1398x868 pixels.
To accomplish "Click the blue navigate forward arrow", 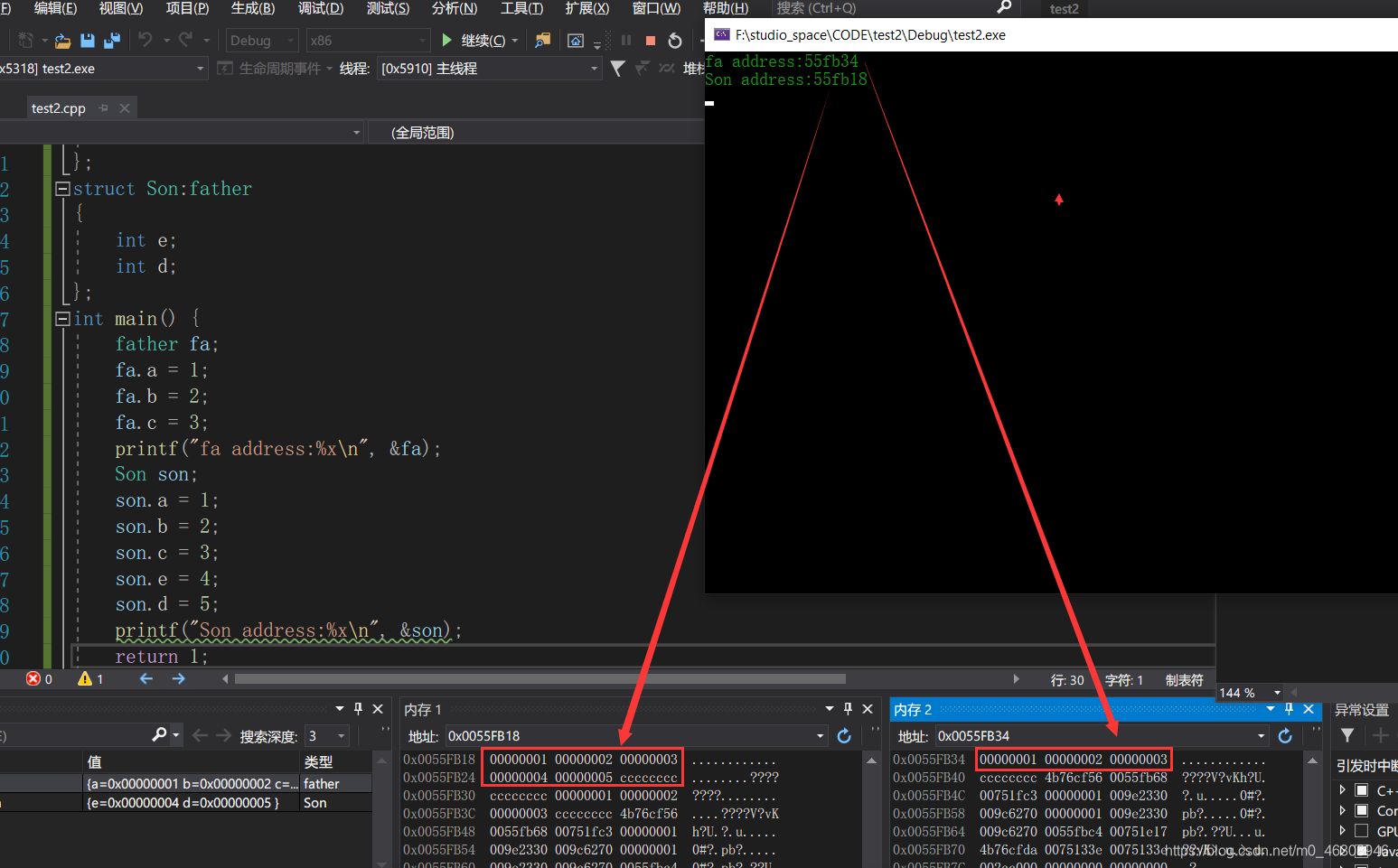I will [x=178, y=679].
